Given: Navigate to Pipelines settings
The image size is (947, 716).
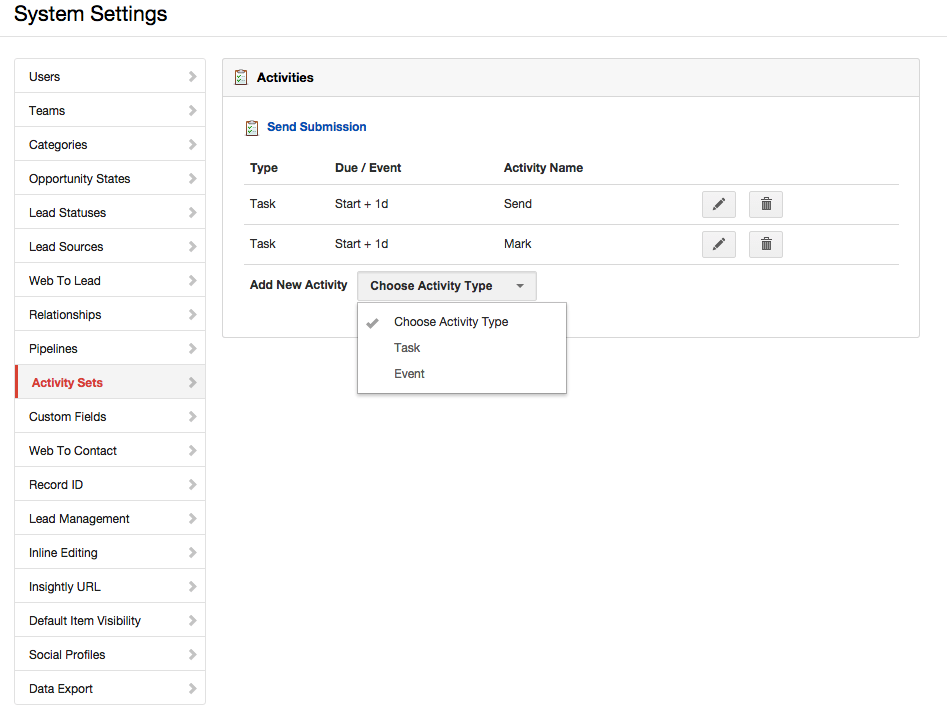Looking at the screenshot, I should 53,349.
